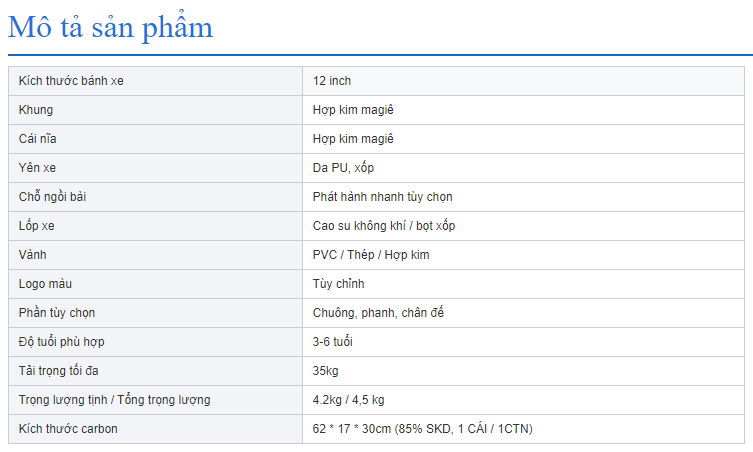This screenshot has height=452, width=753.
Task: Click the 'Mô tả sản phẩm' heading
Action: (111, 27)
